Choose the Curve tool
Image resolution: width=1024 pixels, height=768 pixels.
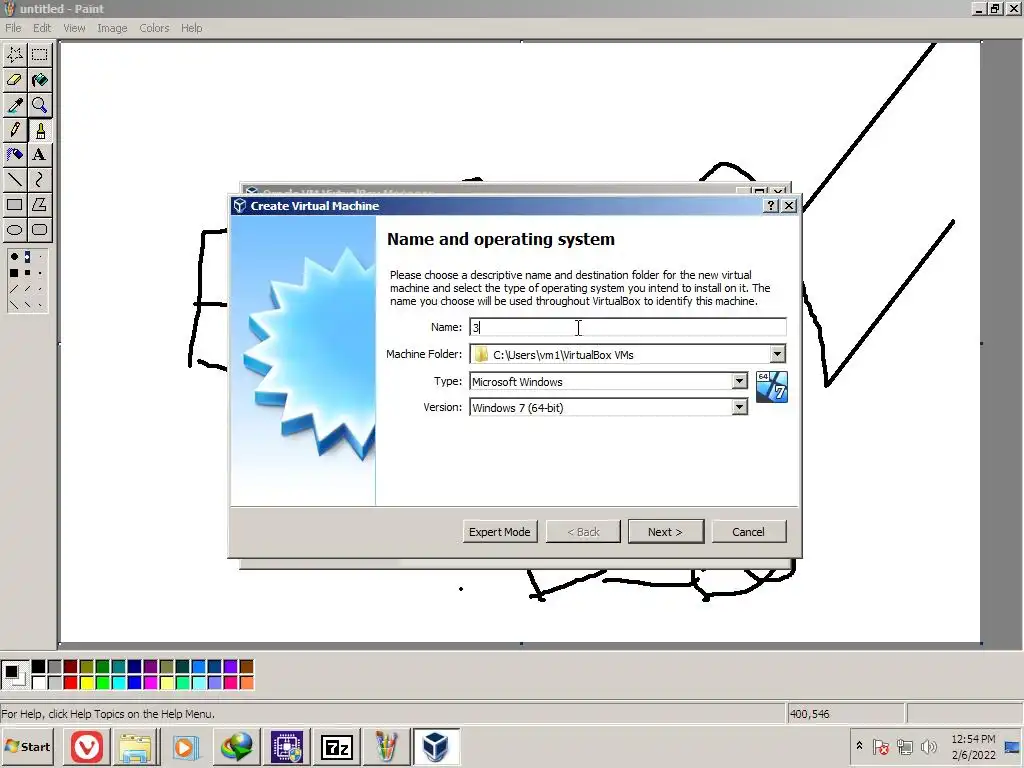[39, 180]
